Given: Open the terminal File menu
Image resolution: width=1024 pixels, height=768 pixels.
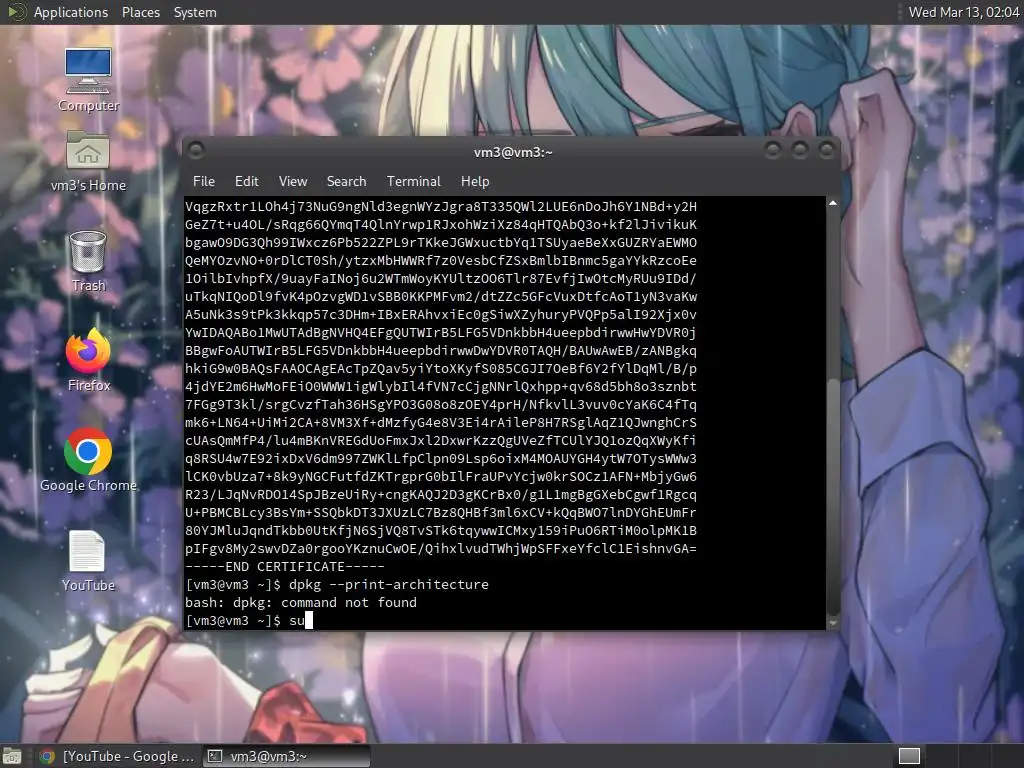Looking at the screenshot, I should 204,182.
